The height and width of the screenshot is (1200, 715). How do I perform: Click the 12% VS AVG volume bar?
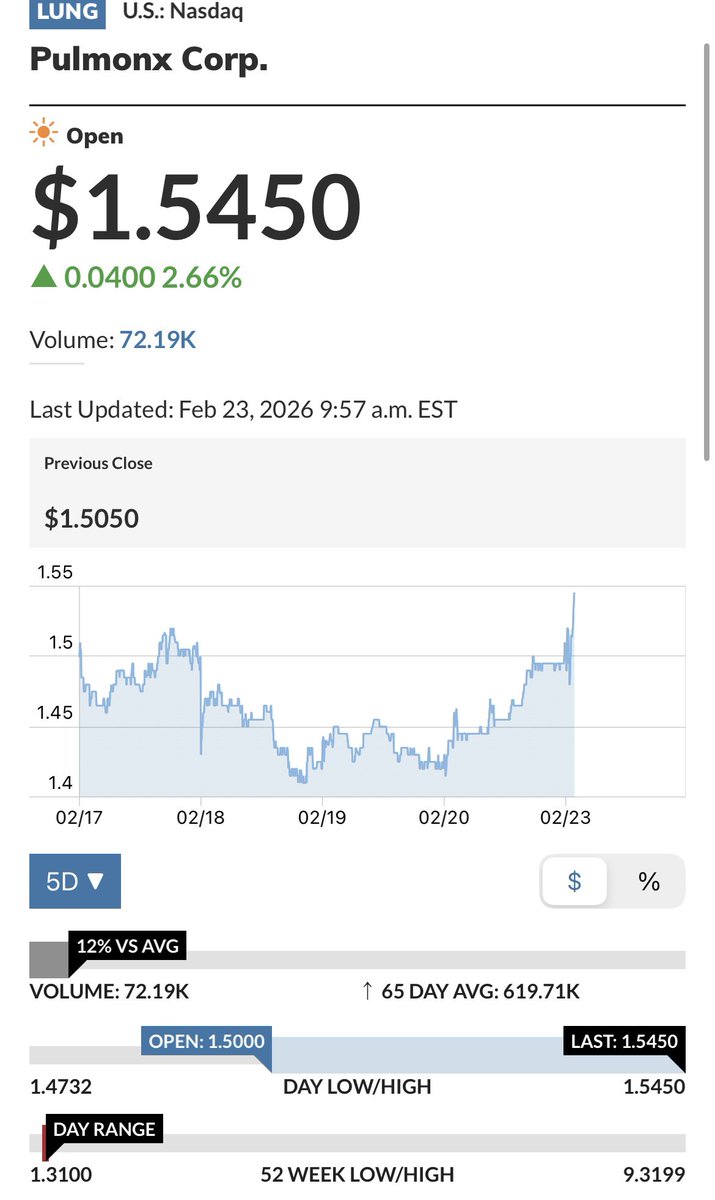[x=126, y=945]
